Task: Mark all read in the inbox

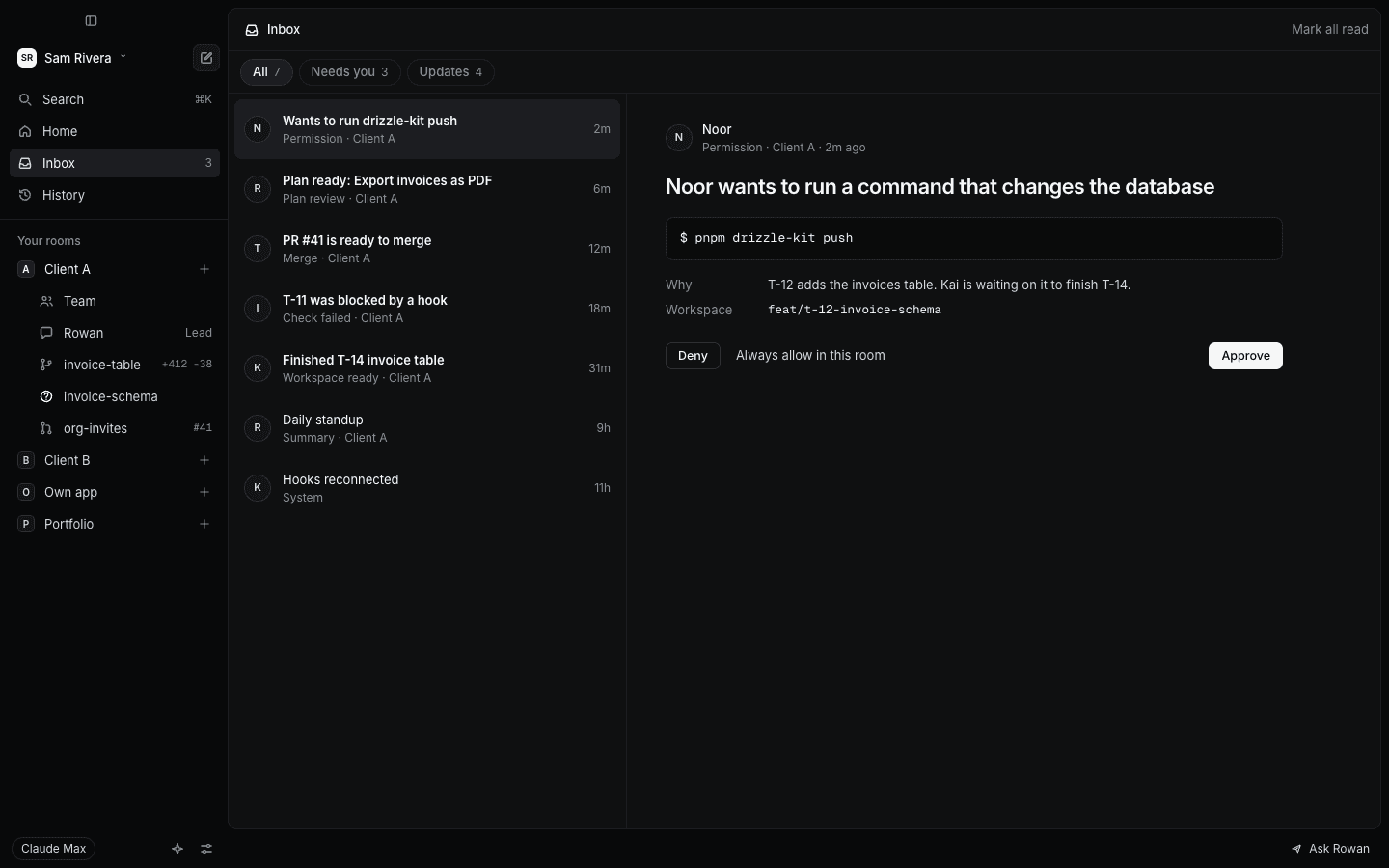Action: coord(1329,30)
